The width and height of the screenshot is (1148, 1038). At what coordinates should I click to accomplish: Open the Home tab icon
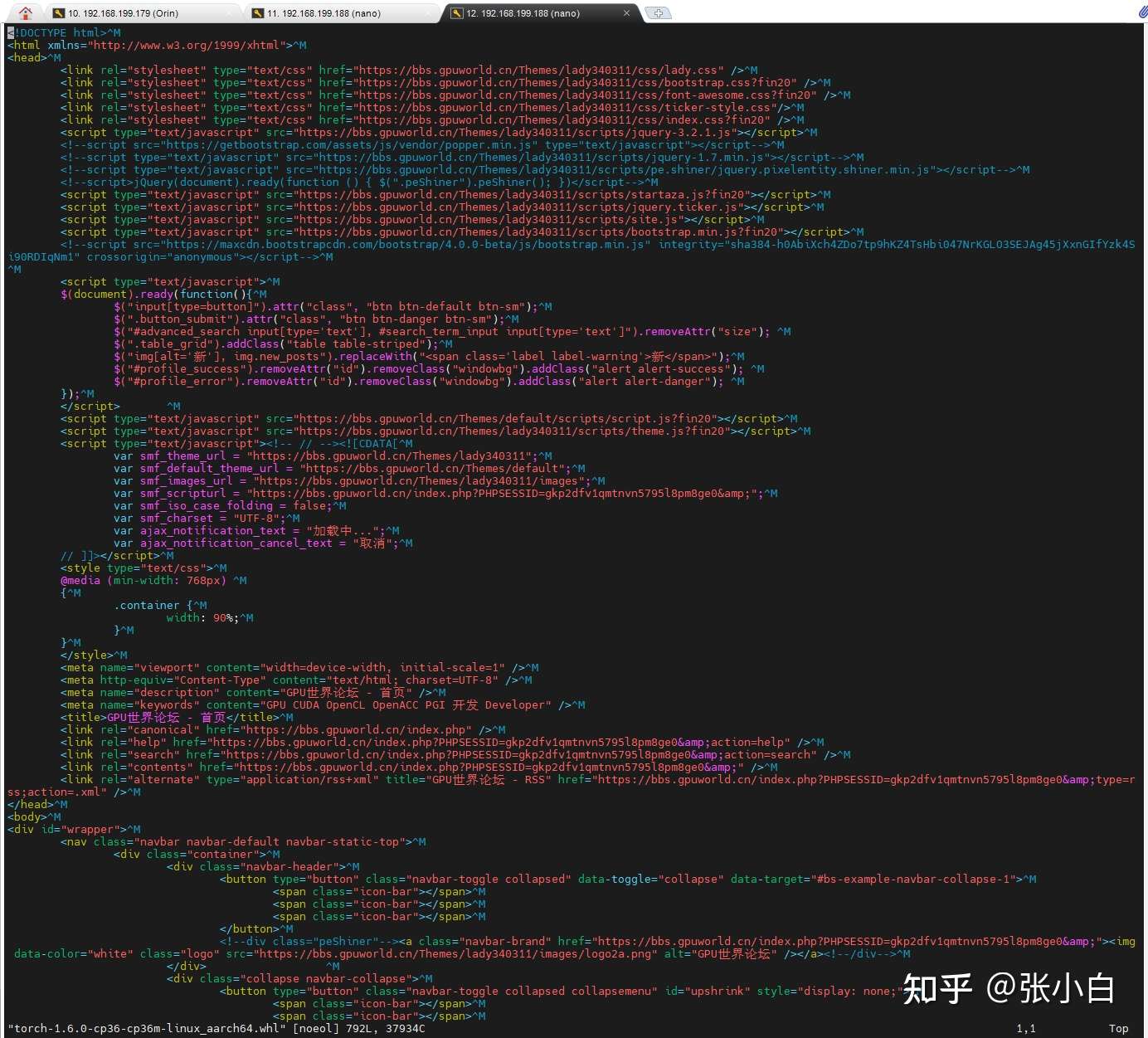(x=26, y=12)
